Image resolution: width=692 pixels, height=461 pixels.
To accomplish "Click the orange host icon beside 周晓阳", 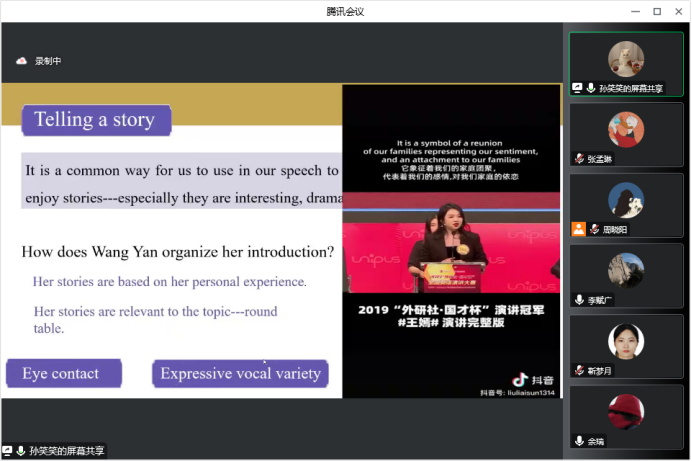I will click(x=578, y=229).
